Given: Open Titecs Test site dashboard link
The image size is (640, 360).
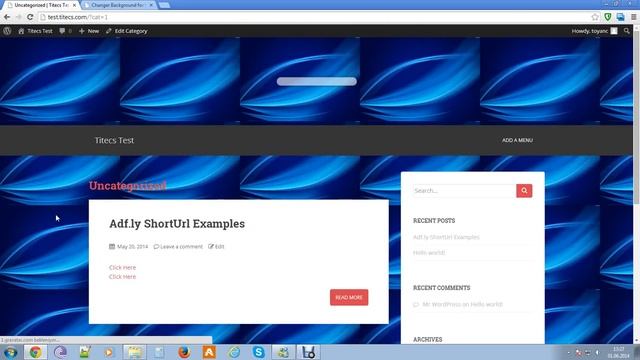Looking at the screenshot, I should point(36,31).
